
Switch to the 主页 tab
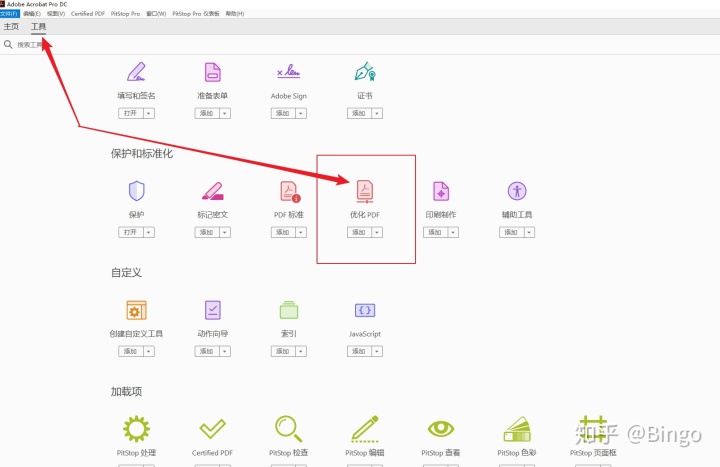point(11,27)
